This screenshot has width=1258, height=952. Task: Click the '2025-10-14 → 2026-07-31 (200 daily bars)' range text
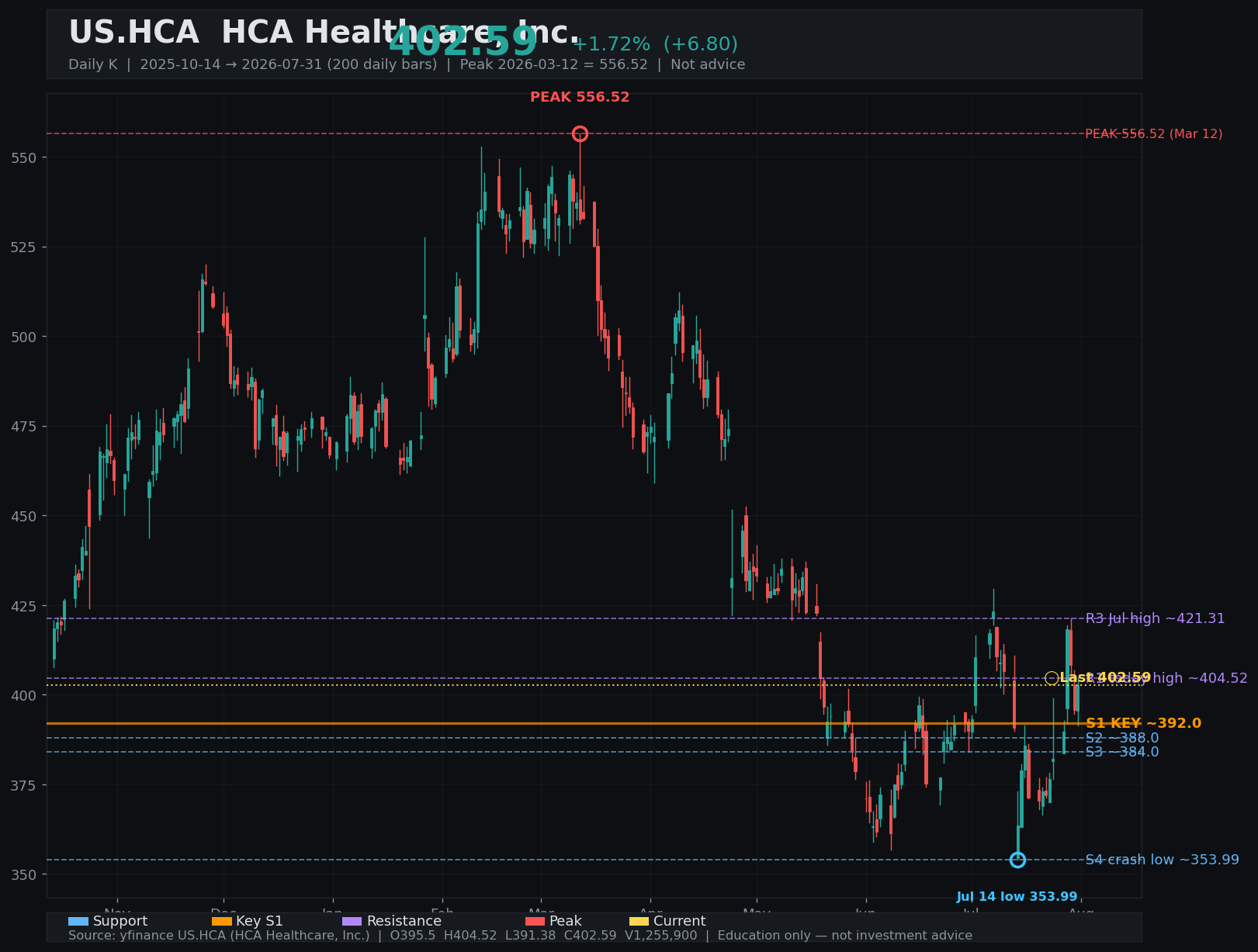(289, 64)
